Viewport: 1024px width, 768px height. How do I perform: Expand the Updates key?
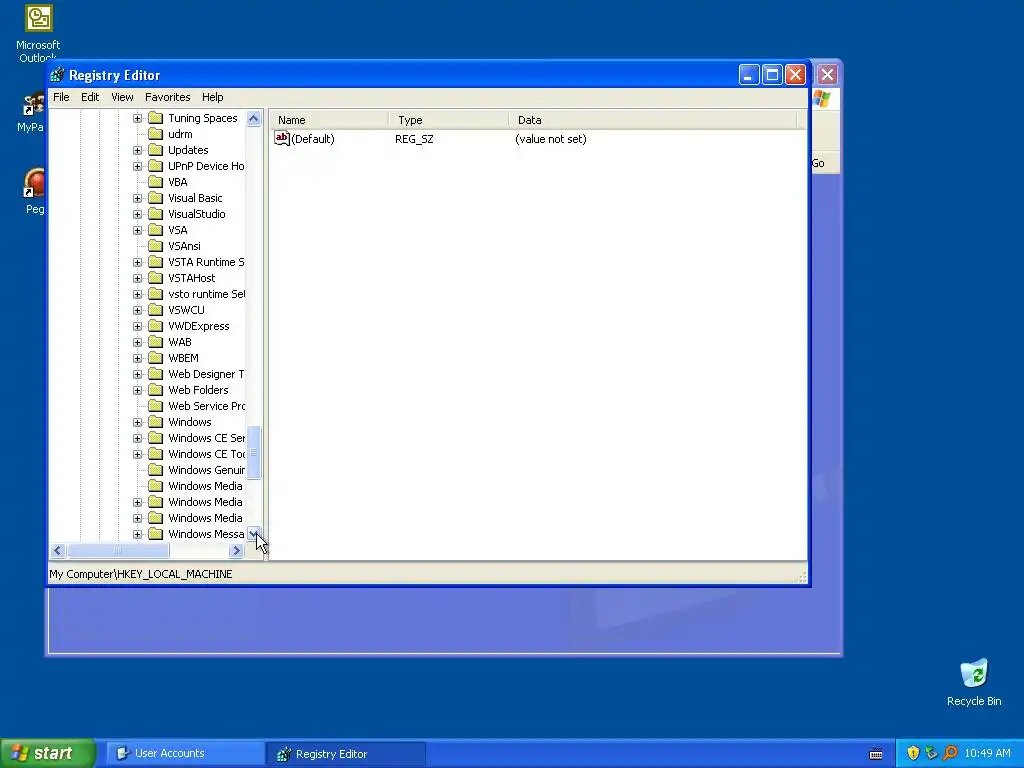(137, 150)
